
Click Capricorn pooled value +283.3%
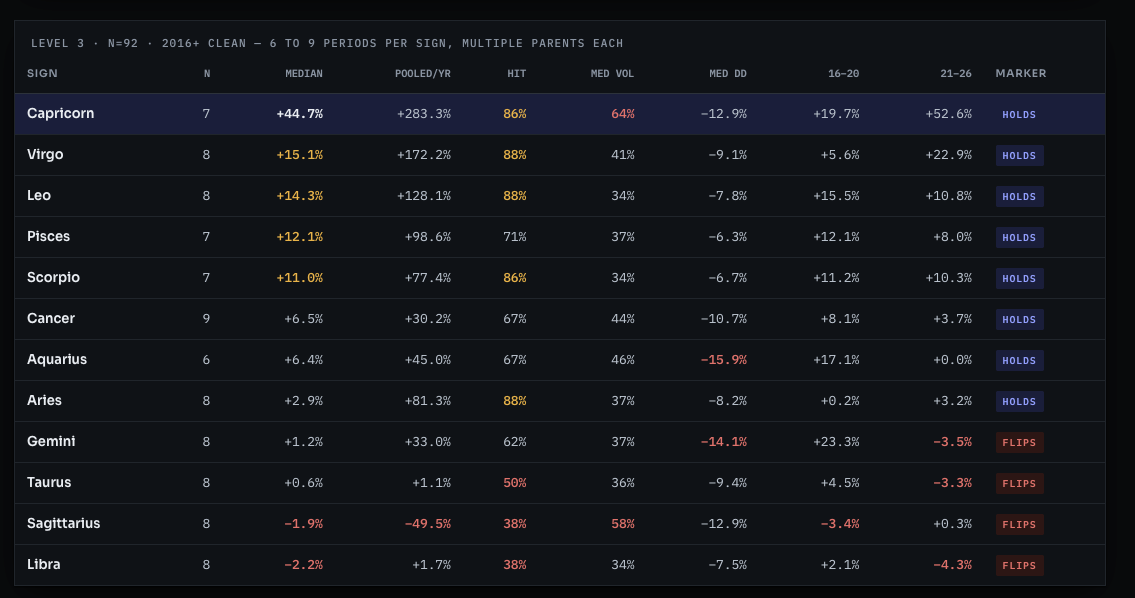423,114
